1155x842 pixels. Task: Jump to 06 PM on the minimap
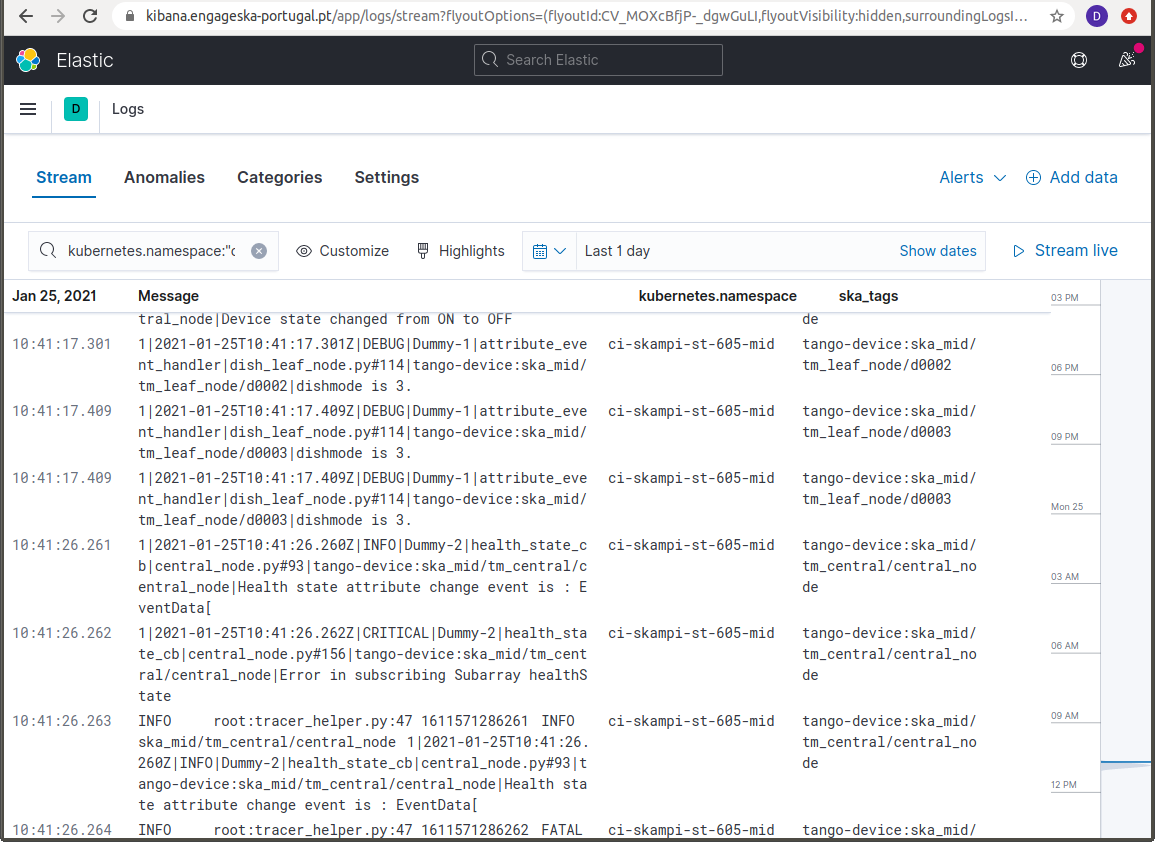click(x=1064, y=368)
